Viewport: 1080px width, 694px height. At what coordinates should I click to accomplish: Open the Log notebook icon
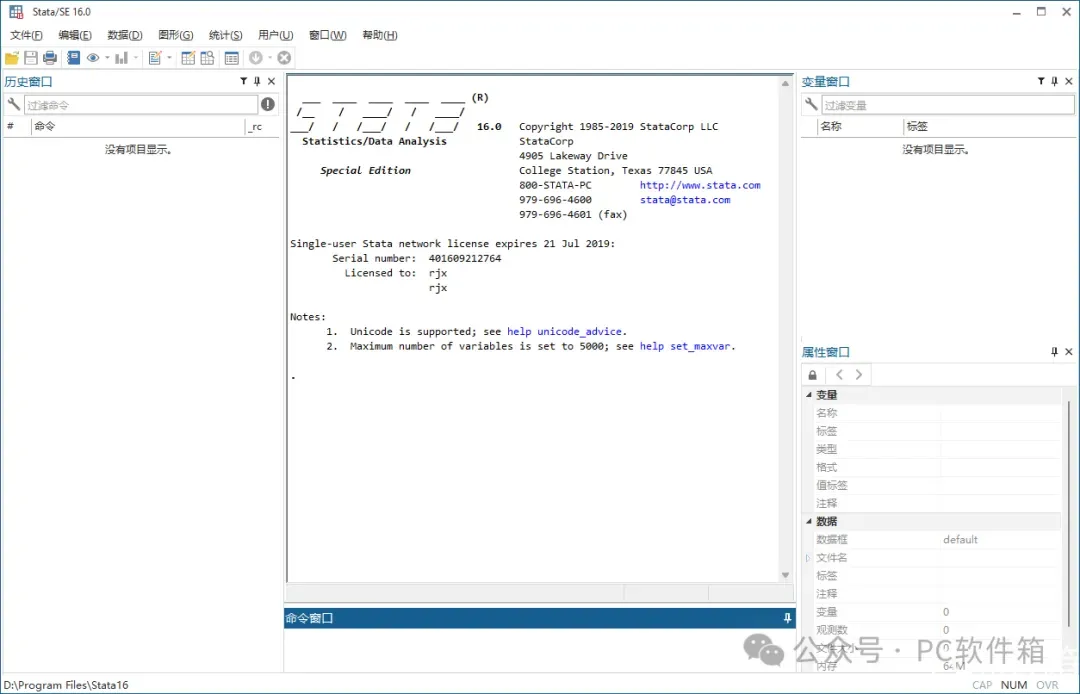tap(73, 58)
